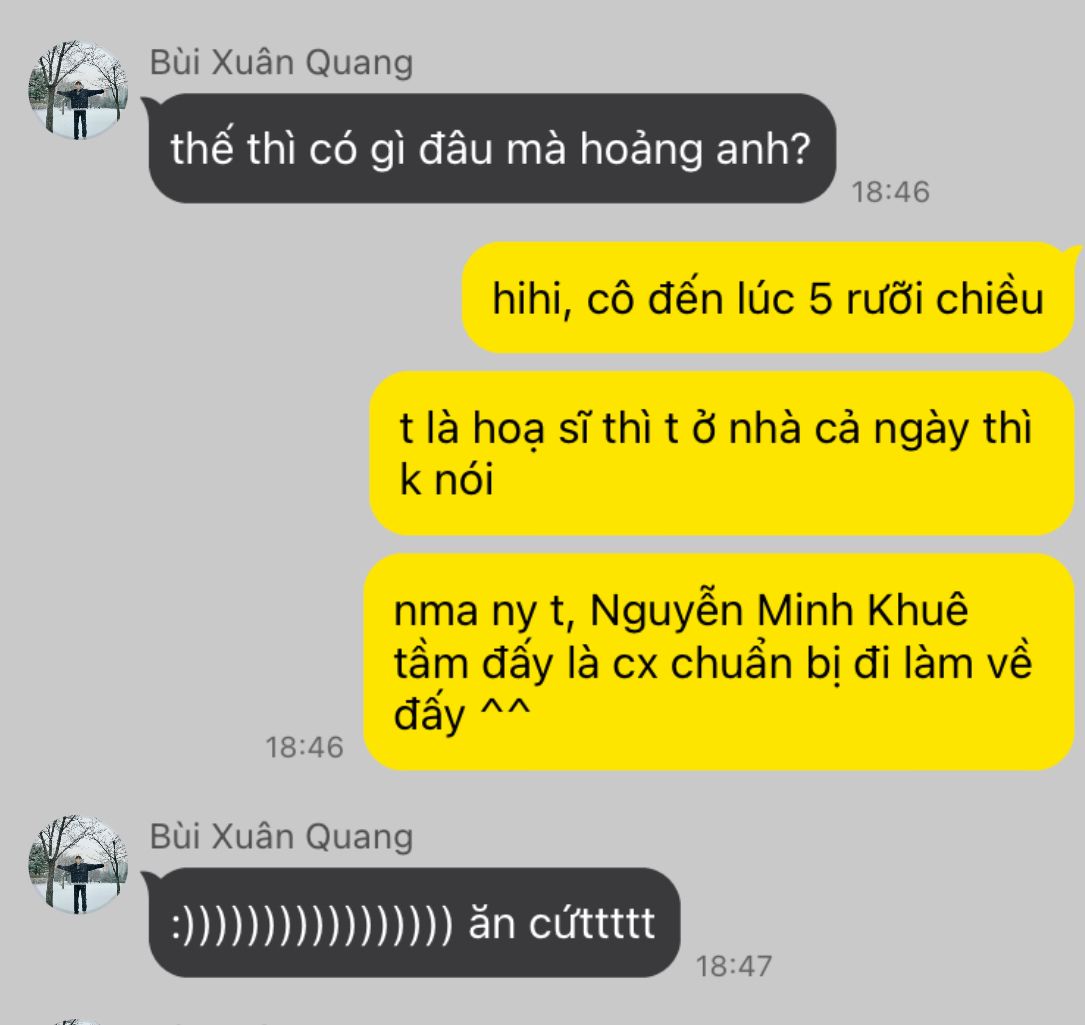The width and height of the screenshot is (1085, 1025).
Task: Click "5 rưỡi chiều" in the hihi message
Action: tap(926, 299)
